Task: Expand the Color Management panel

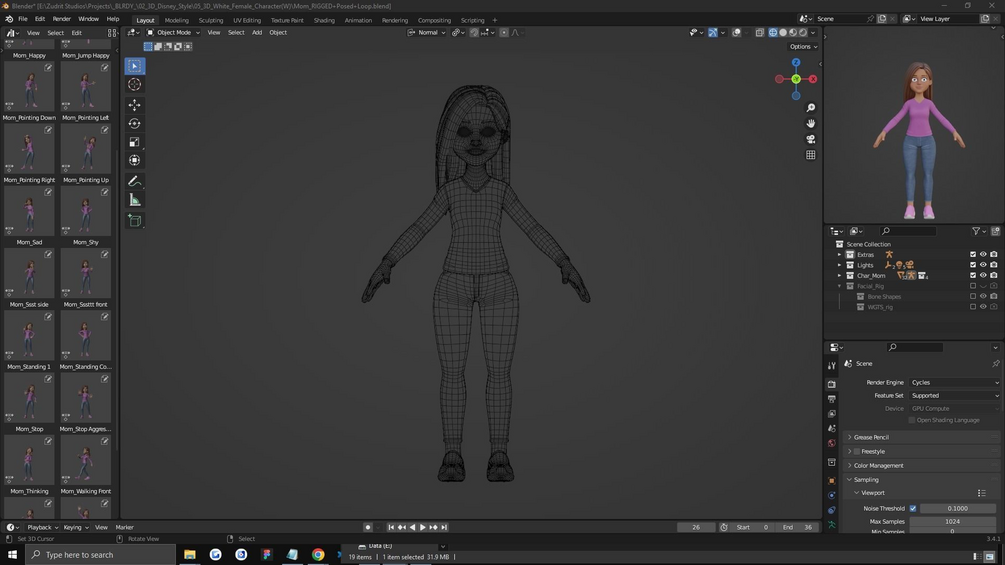Action: pos(878,465)
